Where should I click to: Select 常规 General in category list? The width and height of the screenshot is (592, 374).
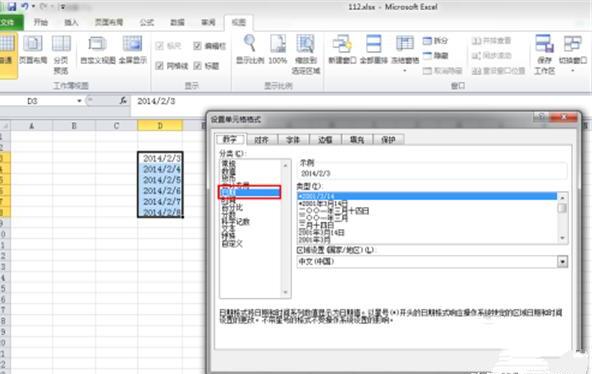229,164
